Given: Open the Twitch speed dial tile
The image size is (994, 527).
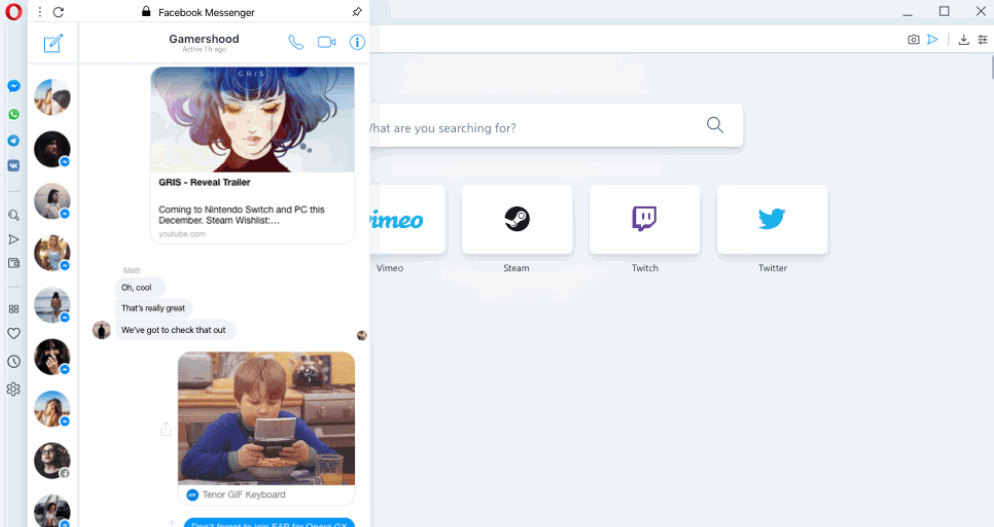Looking at the screenshot, I should pyautogui.click(x=645, y=219).
